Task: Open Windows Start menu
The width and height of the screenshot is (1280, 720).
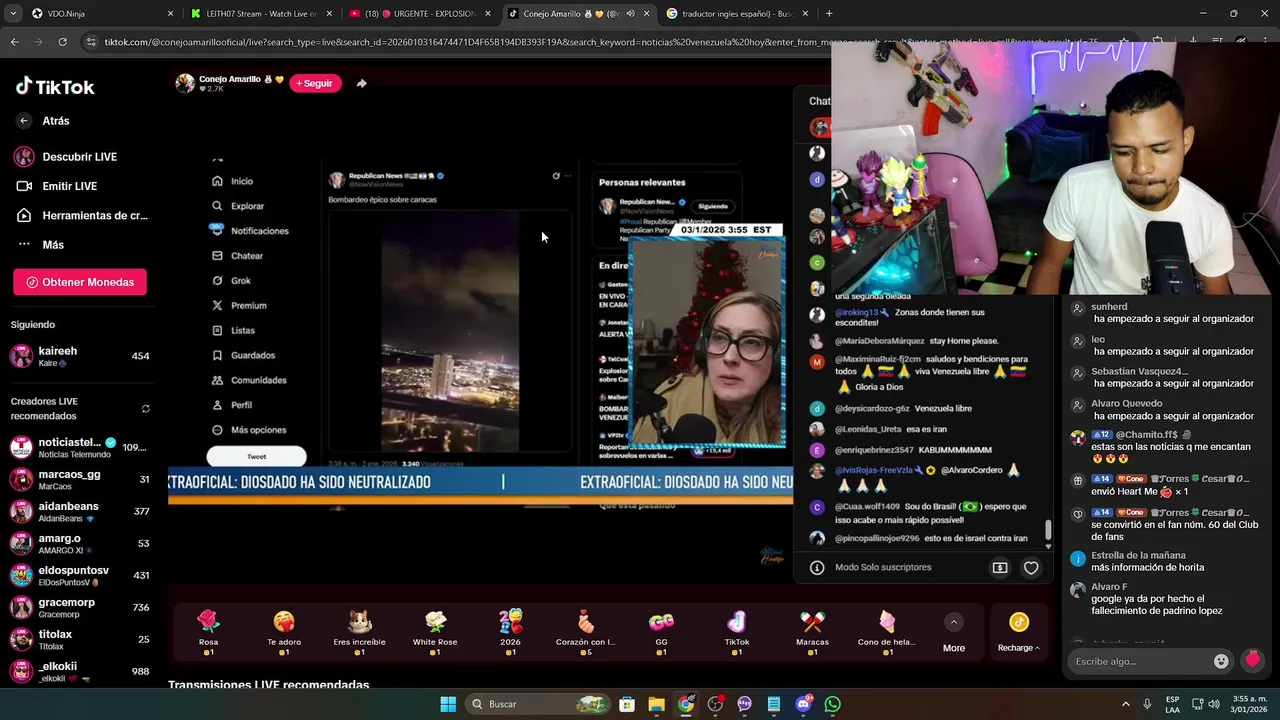Action: [x=448, y=704]
